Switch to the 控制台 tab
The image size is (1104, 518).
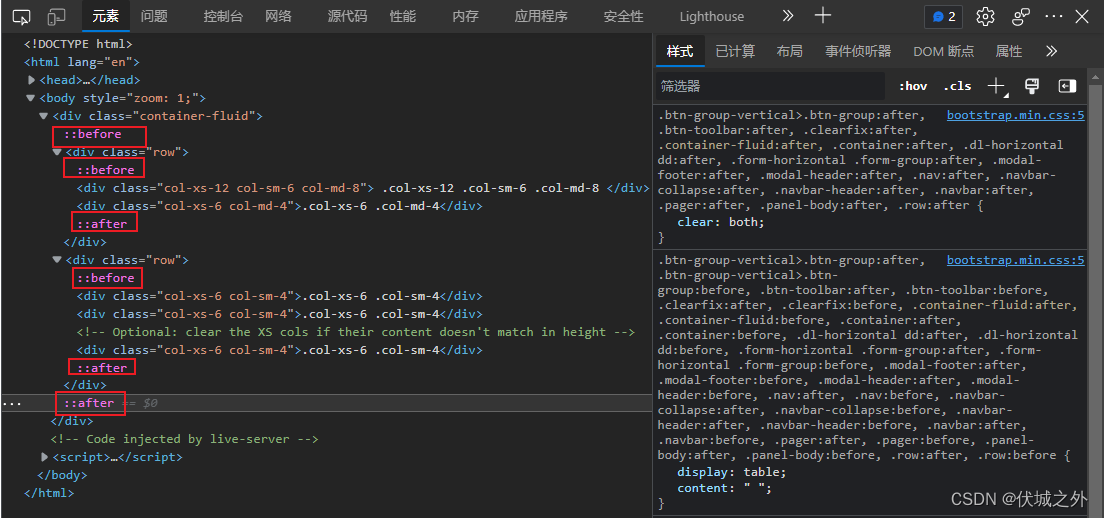[x=222, y=17]
